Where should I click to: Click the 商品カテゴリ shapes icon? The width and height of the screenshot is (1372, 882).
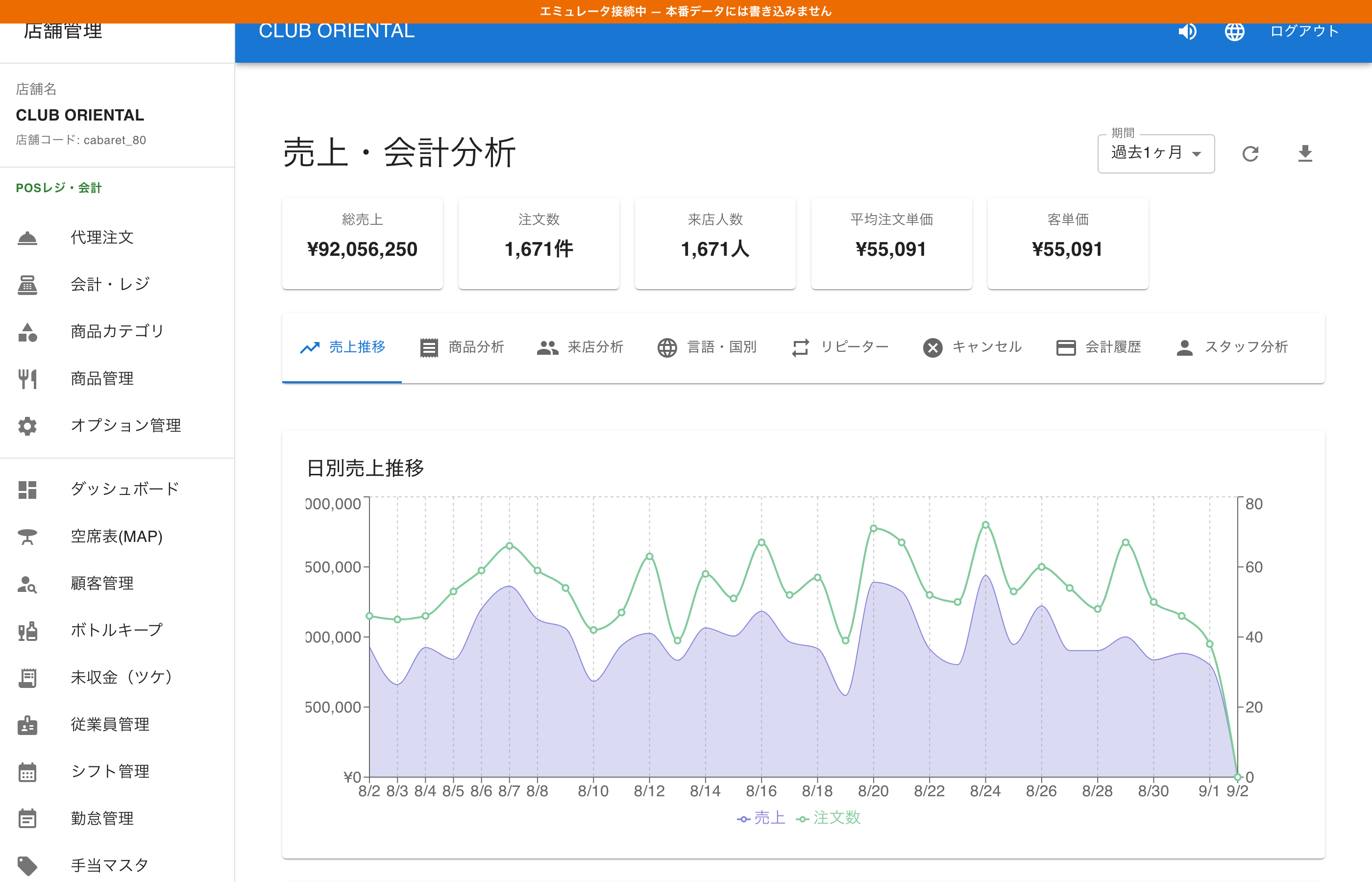[27, 332]
